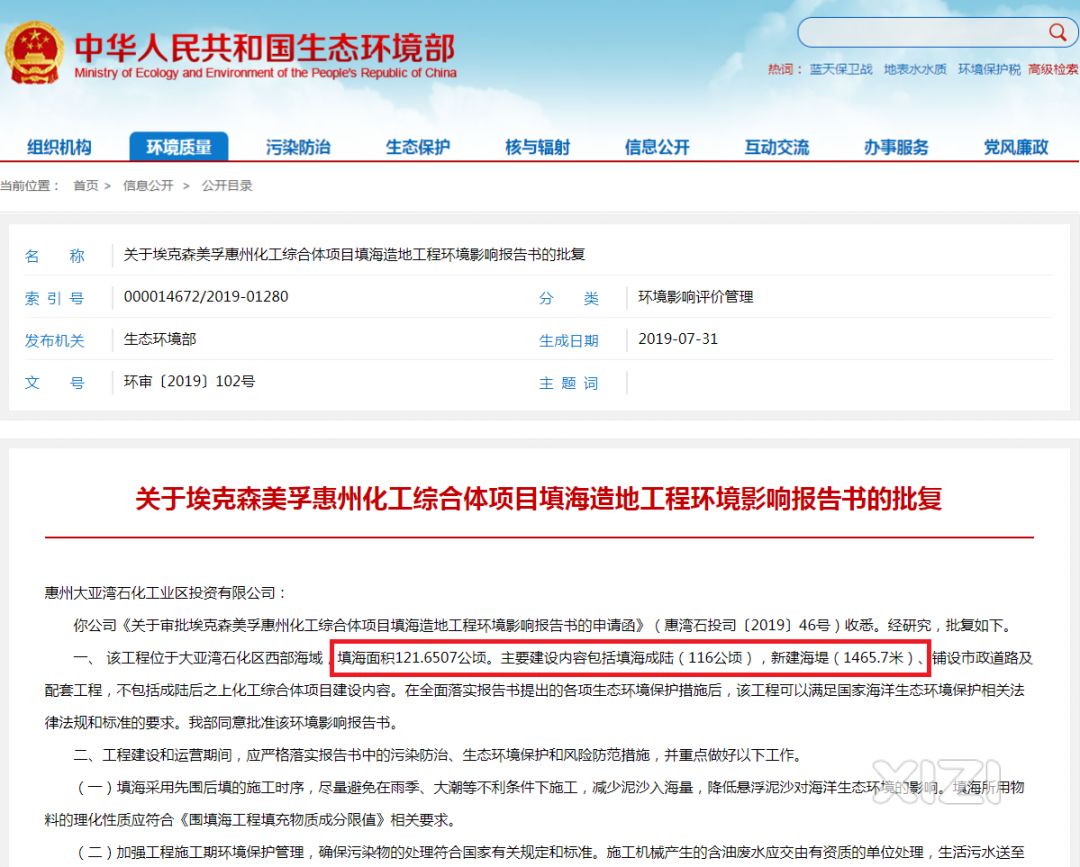Image resolution: width=1080 pixels, height=867 pixels.
Task: Click the text 新建海堤（1465.7米）
Action: 844,658
